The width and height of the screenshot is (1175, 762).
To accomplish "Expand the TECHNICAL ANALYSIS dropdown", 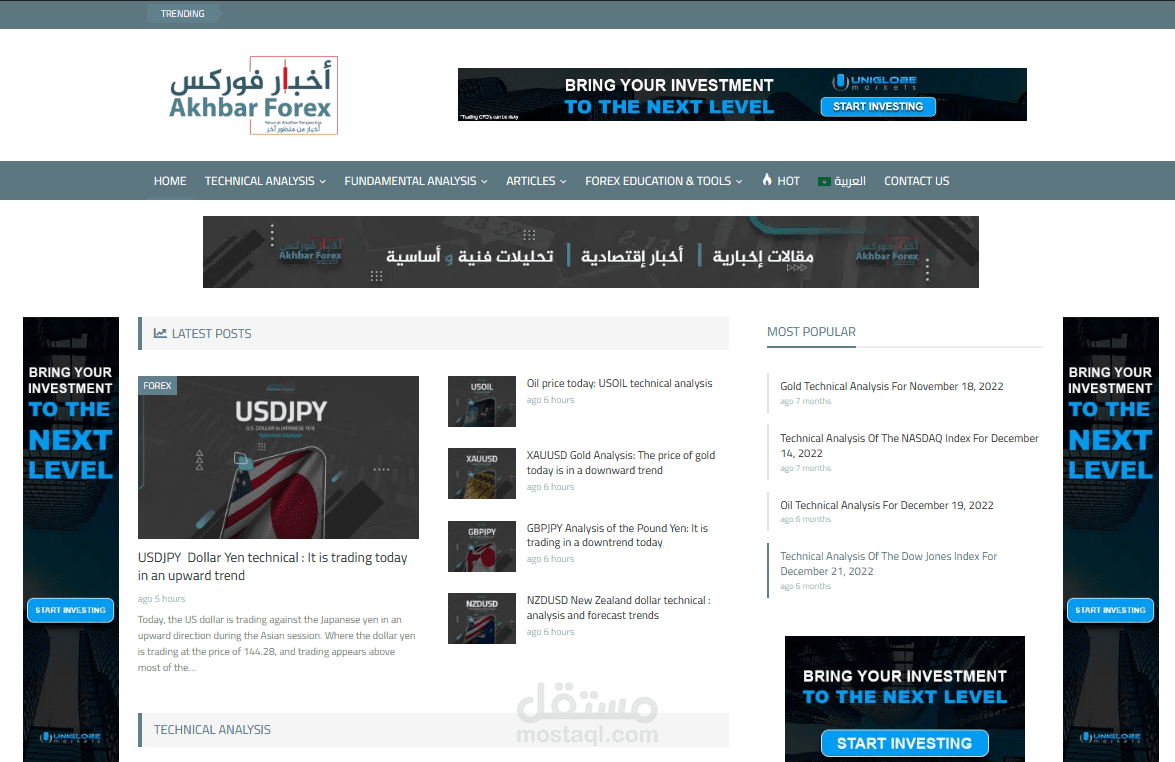I will [x=260, y=181].
